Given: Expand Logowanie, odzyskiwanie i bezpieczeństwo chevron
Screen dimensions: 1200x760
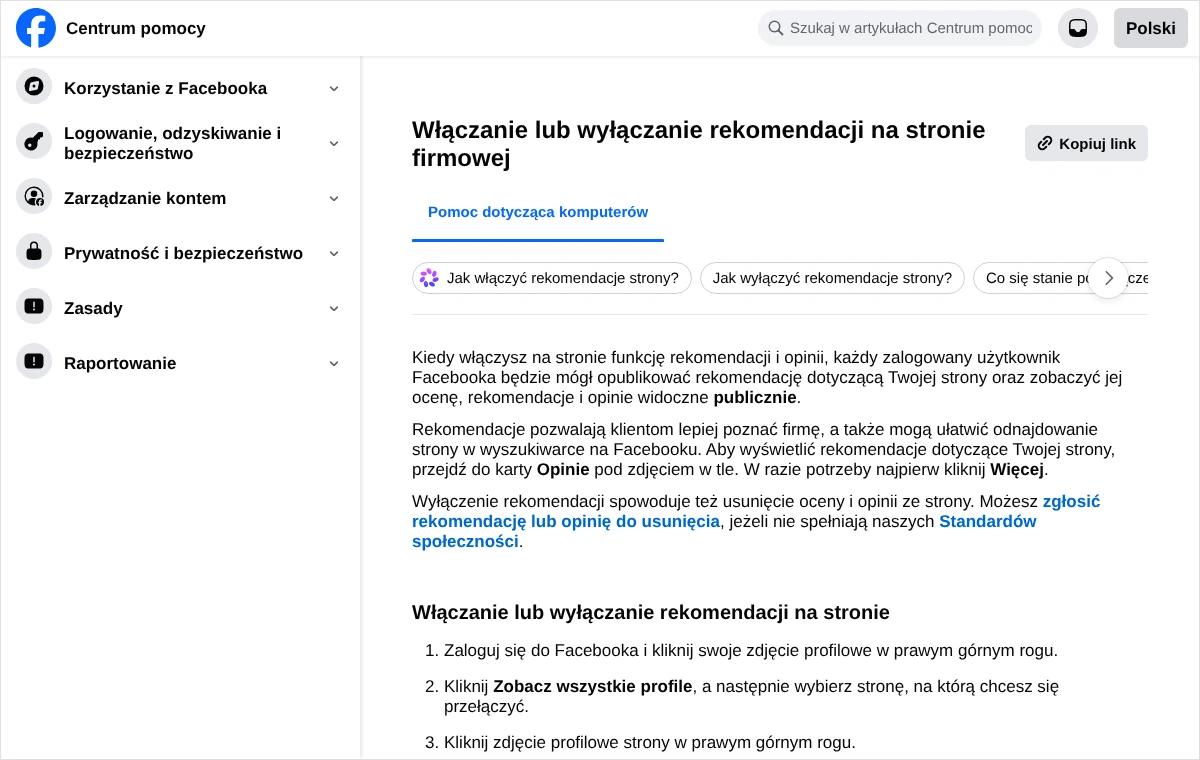Looking at the screenshot, I should pyautogui.click(x=334, y=143).
